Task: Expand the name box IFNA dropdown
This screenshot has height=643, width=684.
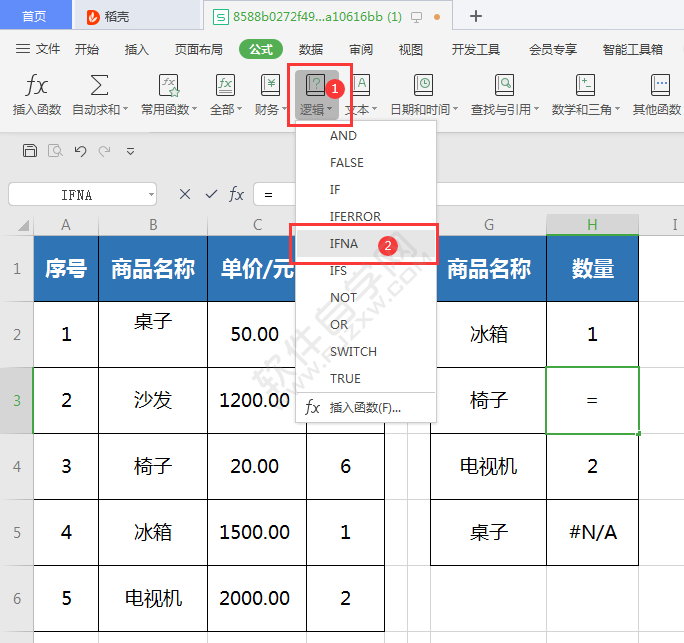Action: click(151, 195)
